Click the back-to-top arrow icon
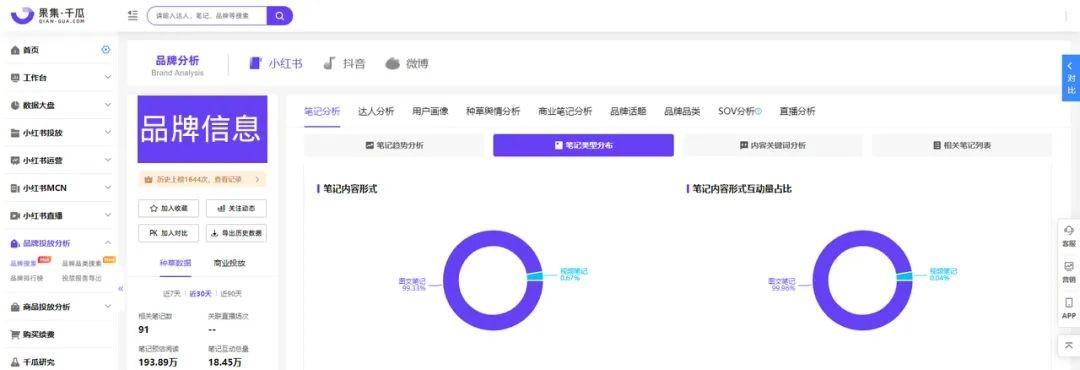 click(x=1068, y=345)
